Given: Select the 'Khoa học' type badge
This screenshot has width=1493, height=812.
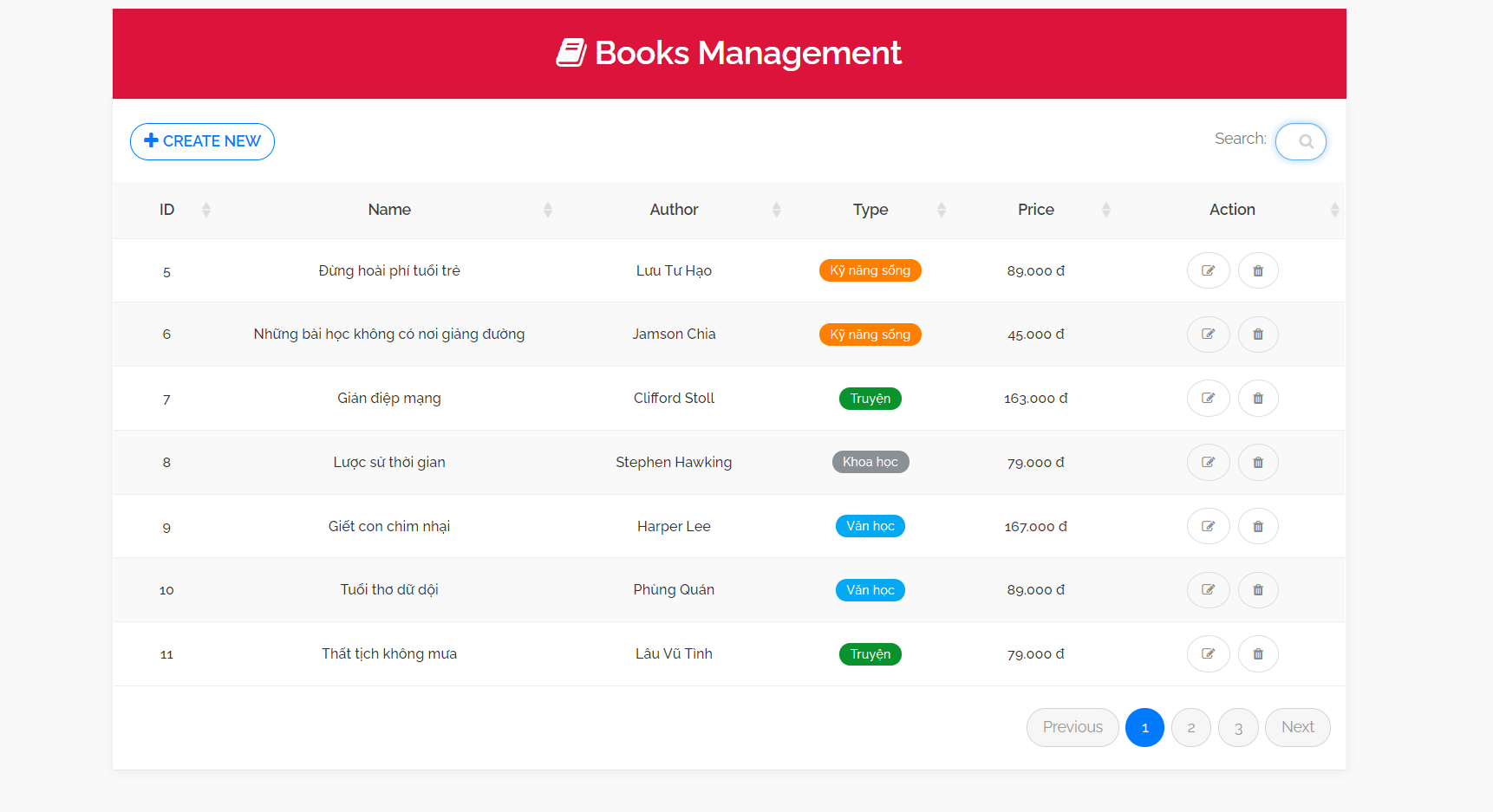Looking at the screenshot, I should coord(870,462).
